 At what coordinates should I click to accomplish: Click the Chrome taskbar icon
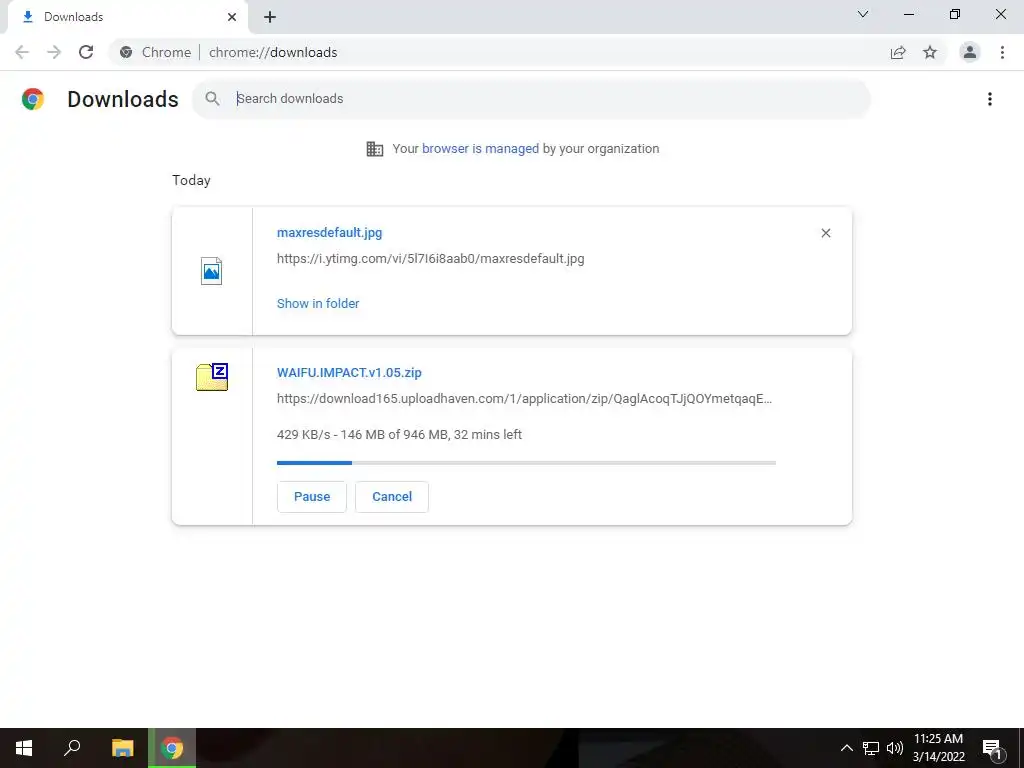pyautogui.click(x=172, y=748)
